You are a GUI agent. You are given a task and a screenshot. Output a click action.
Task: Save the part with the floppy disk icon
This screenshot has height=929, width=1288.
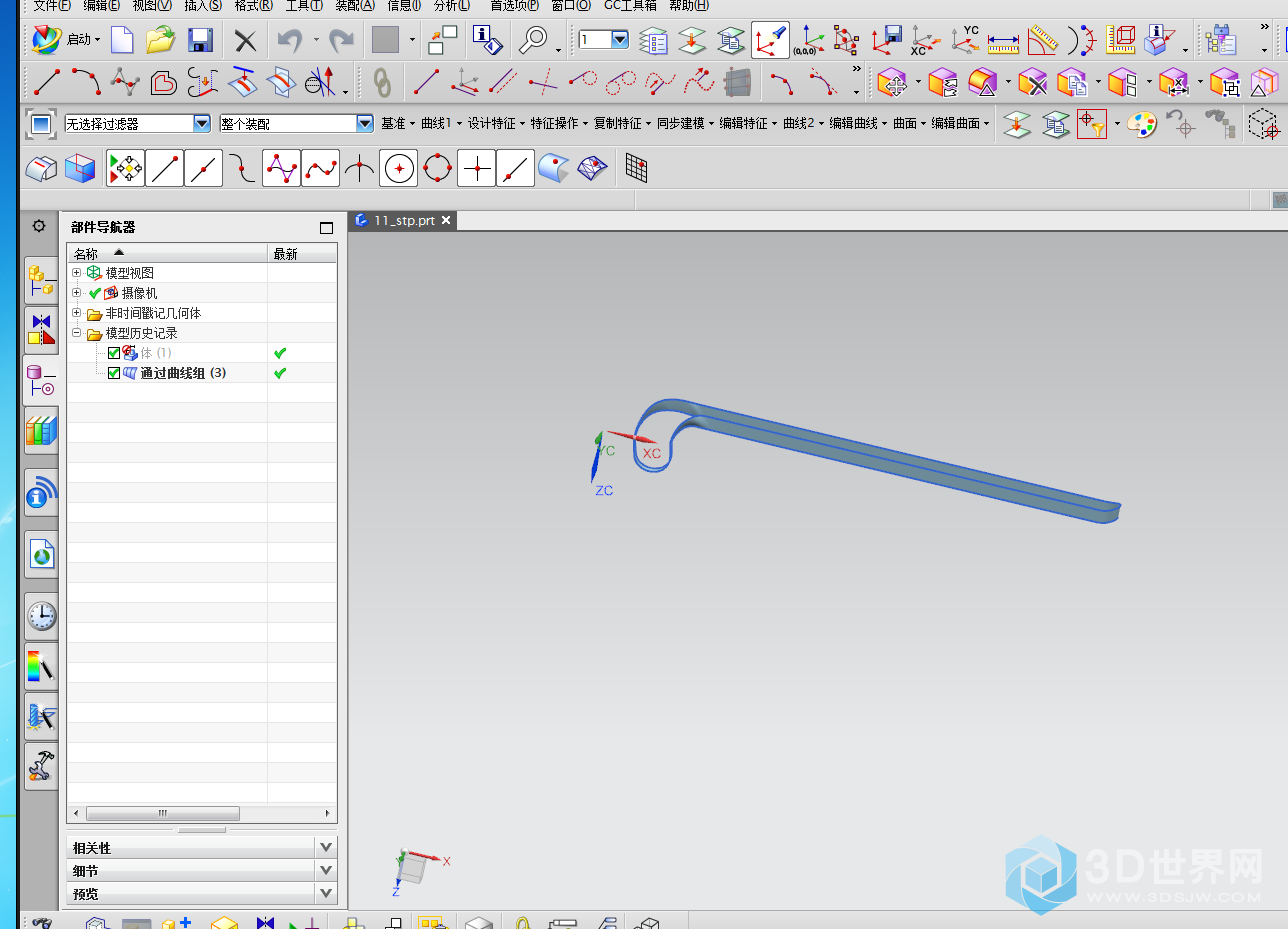click(x=200, y=40)
